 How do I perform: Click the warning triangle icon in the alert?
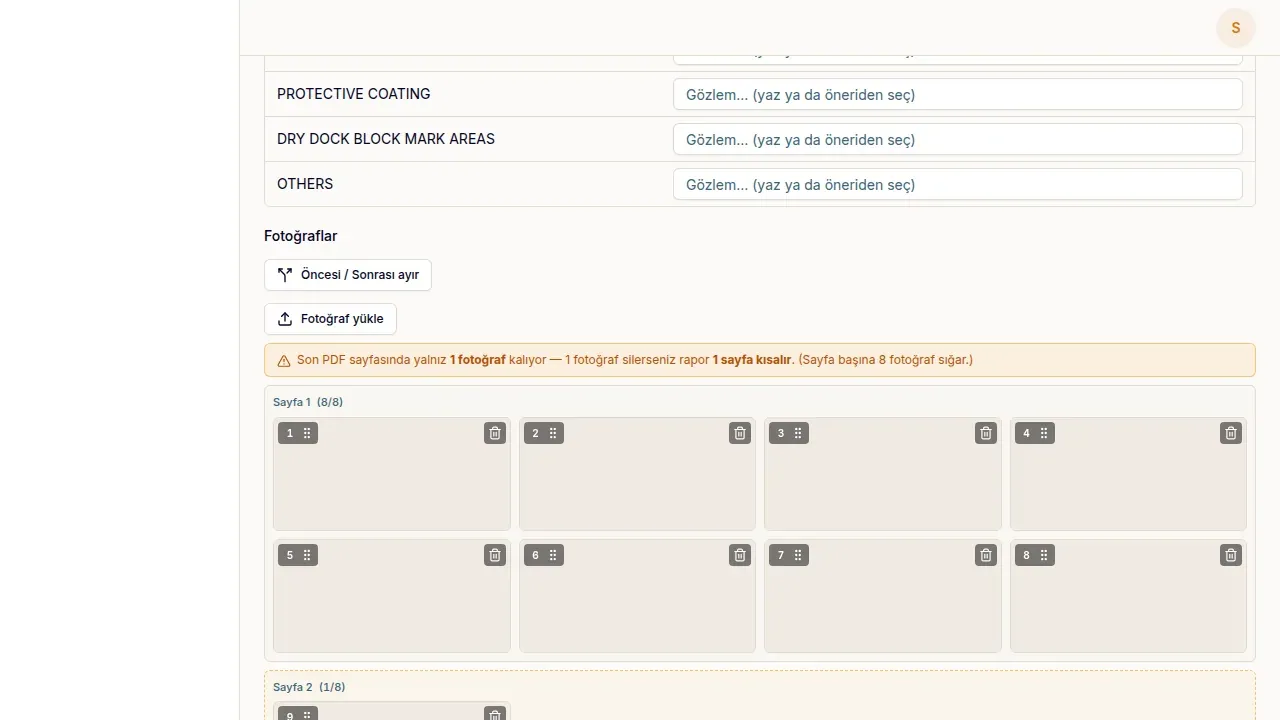[284, 361]
